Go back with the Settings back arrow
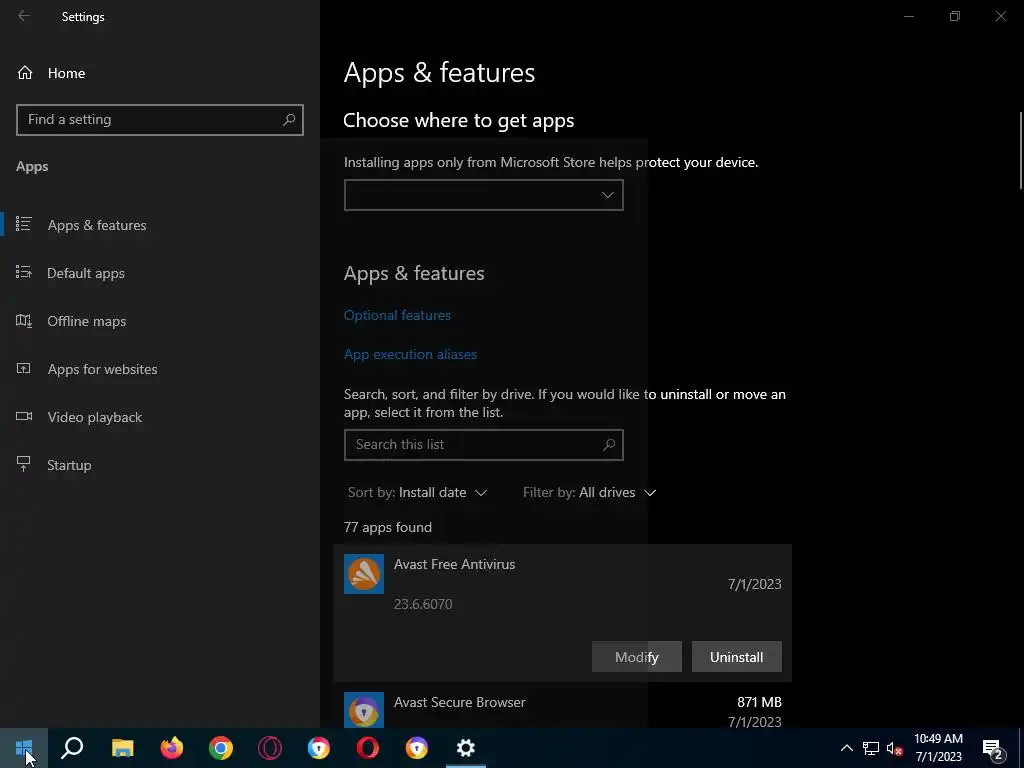Screen dimensions: 1024x768 (x=24, y=16)
